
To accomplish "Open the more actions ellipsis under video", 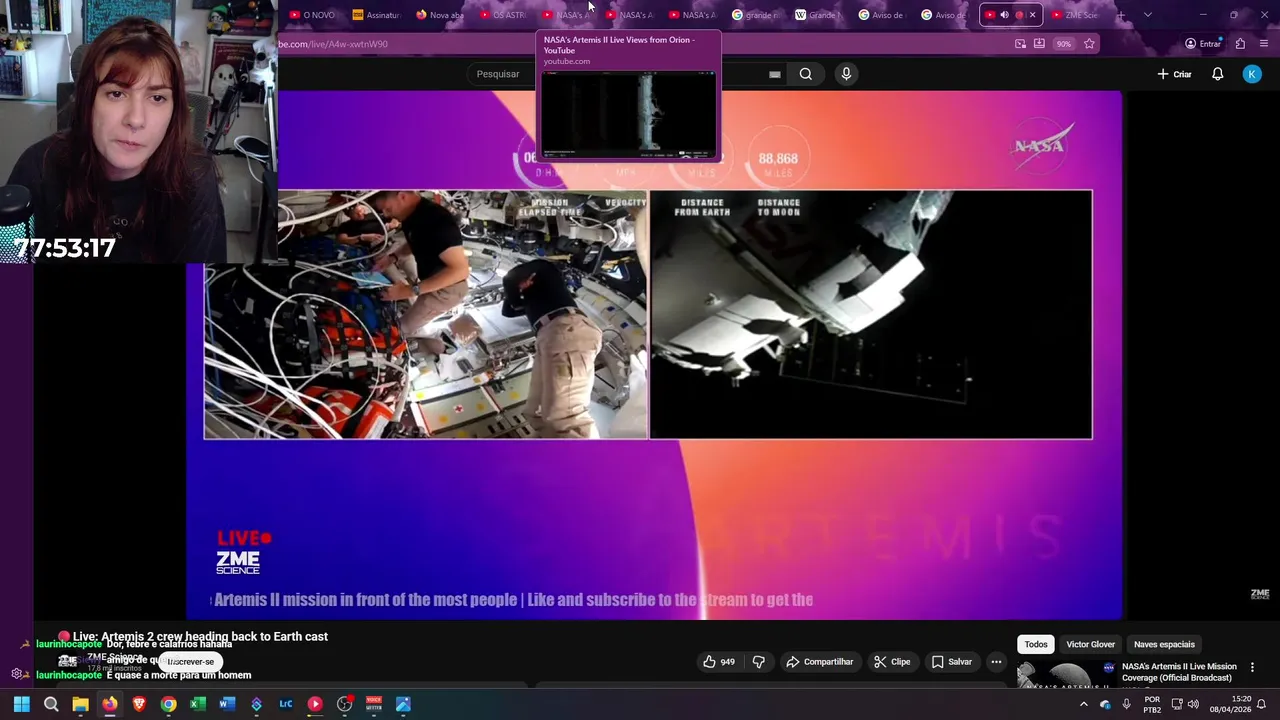I will coord(996,661).
